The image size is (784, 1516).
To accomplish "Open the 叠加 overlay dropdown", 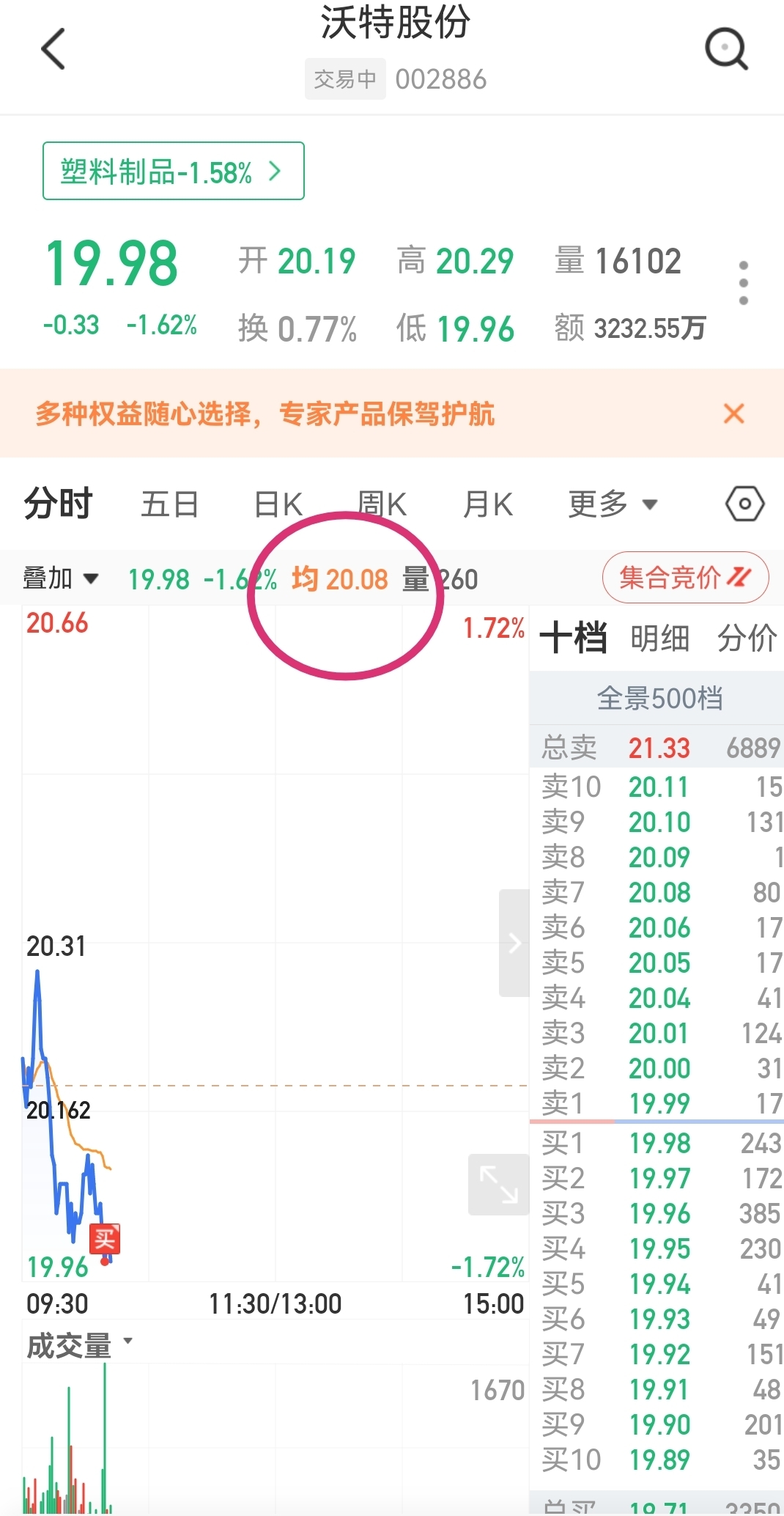I will coord(61,578).
